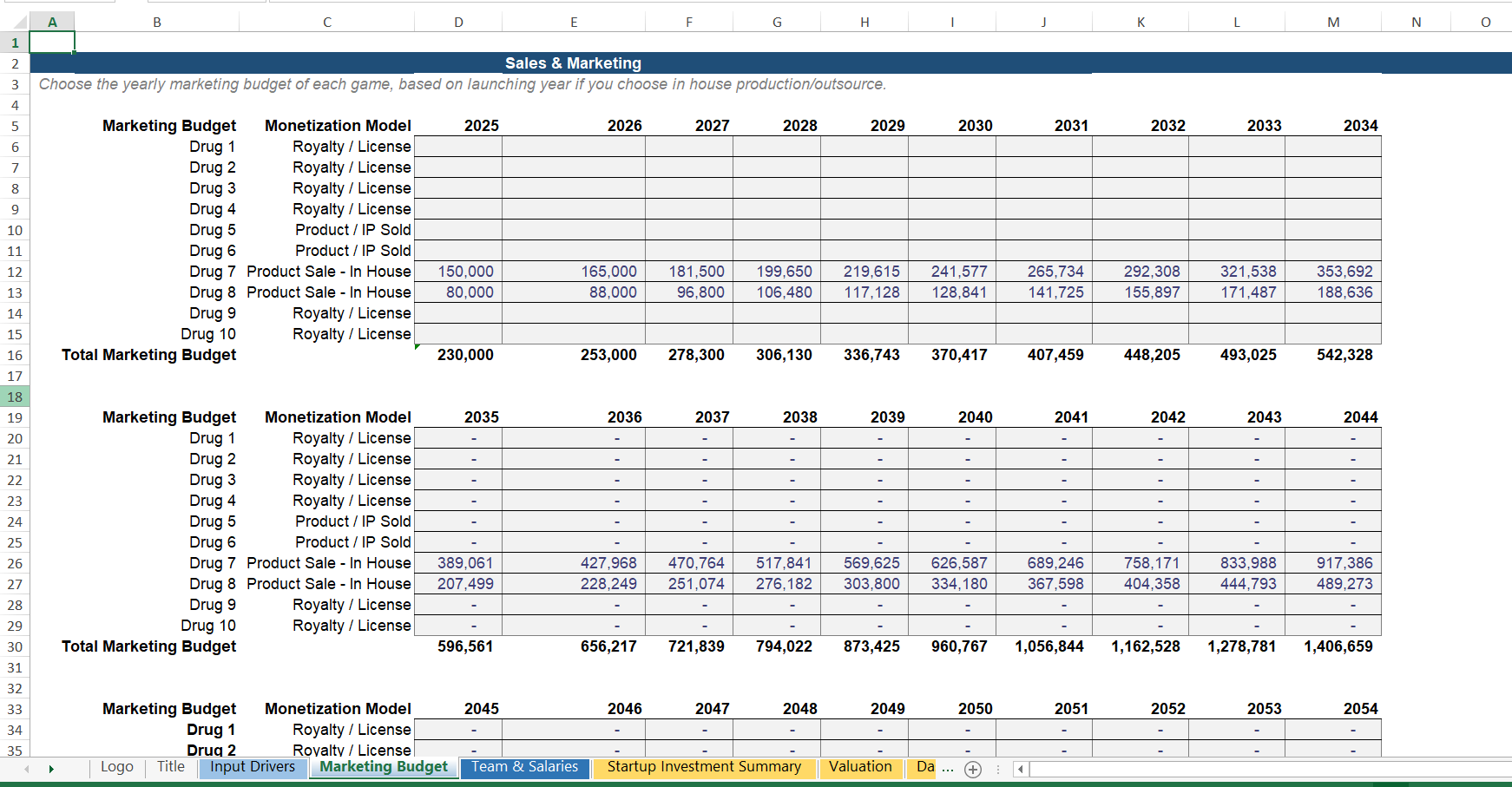Select total 2025 budget 230,000
Image resolution: width=1512 pixels, height=787 pixels.
click(x=458, y=355)
